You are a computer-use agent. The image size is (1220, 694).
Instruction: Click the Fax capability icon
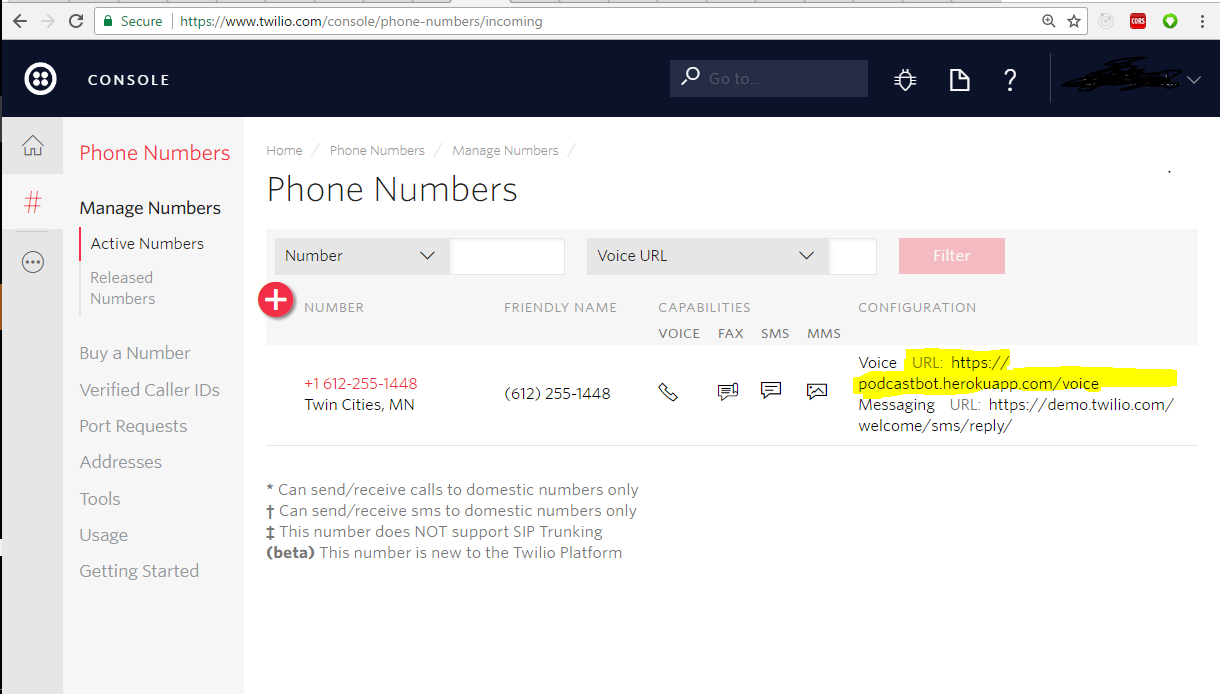pos(728,392)
